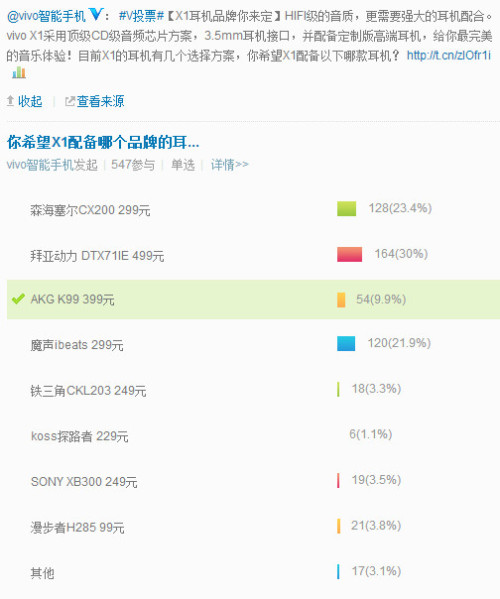
Task: Expand poll details via 详情>>
Action: coord(230,165)
